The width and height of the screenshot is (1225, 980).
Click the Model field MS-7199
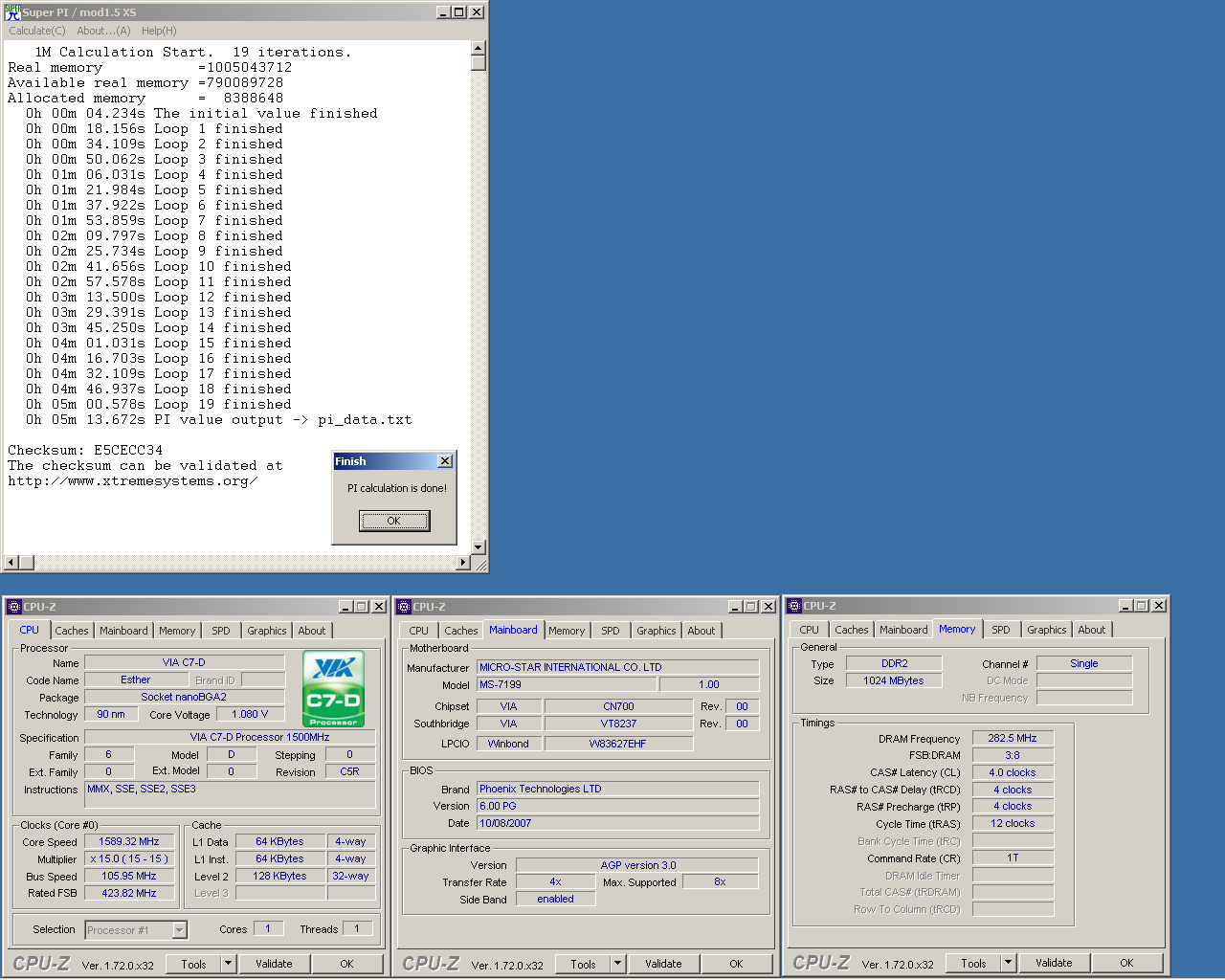(x=567, y=684)
